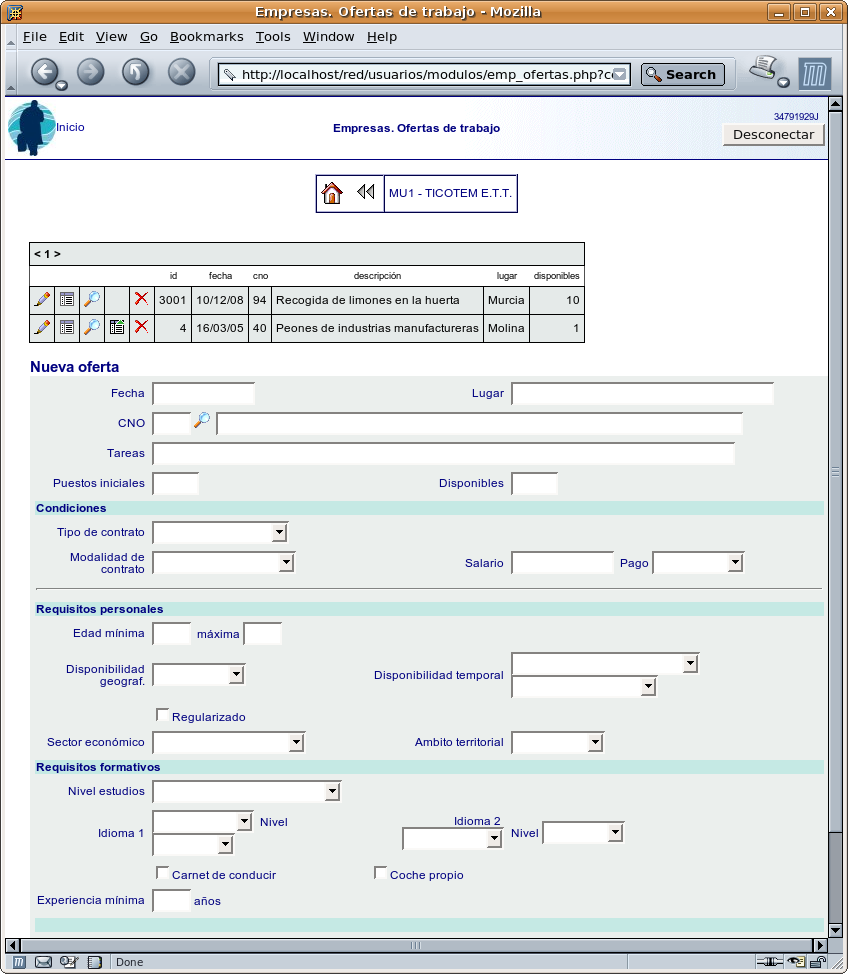Open the Nivel estudios dropdown
Viewport: 848px width, 974px height.
[x=247, y=791]
